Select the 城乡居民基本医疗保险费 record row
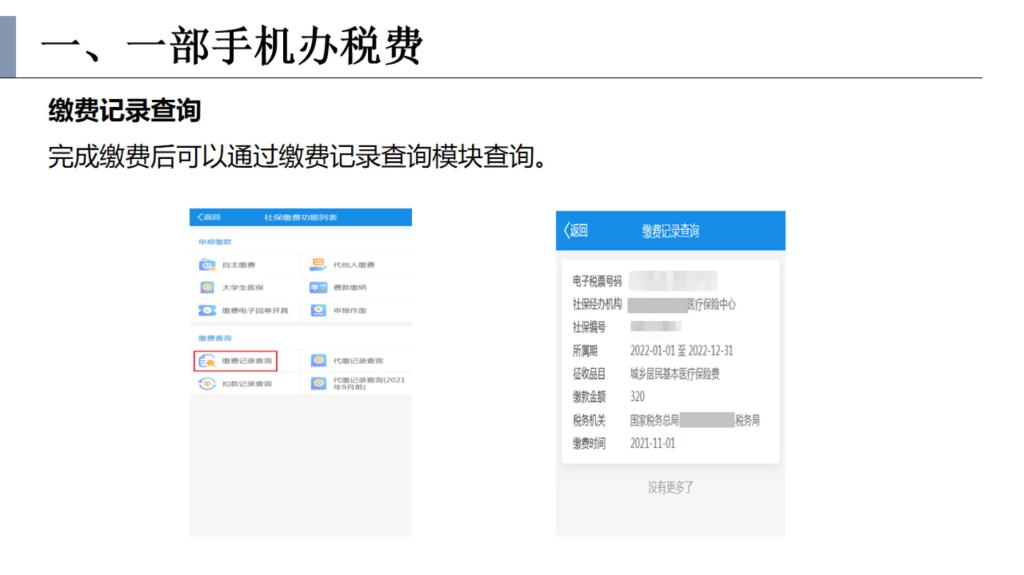 [674, 374]
